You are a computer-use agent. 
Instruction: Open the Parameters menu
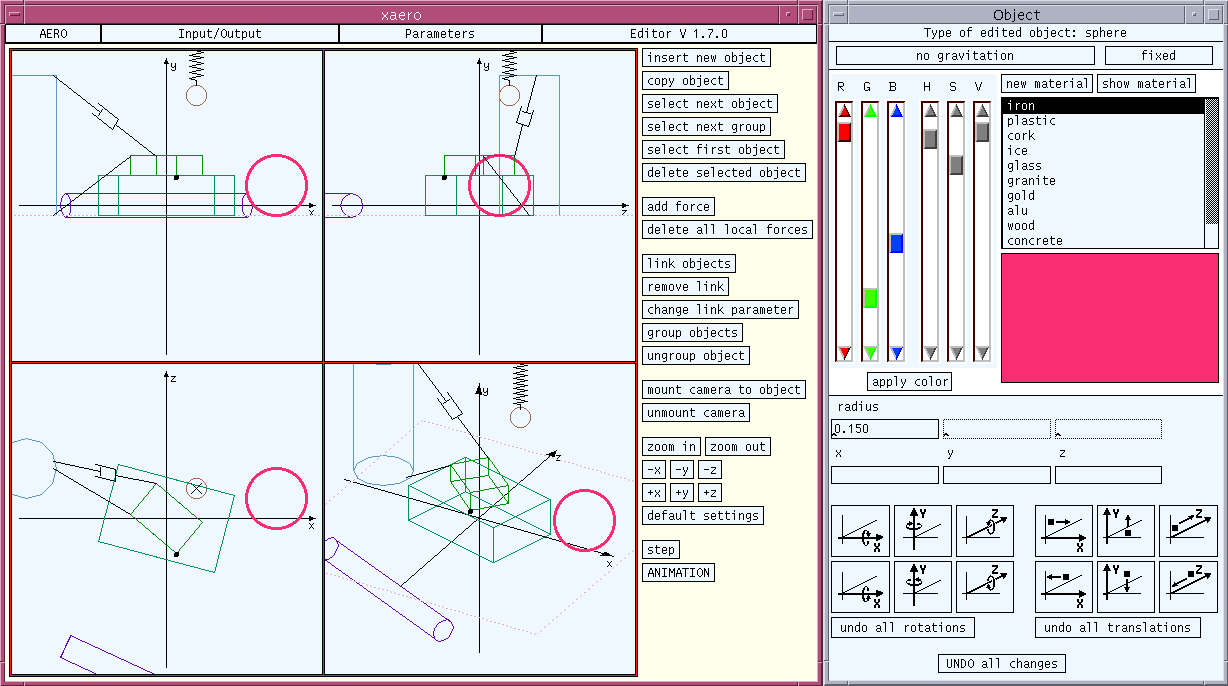click(439, 34)
